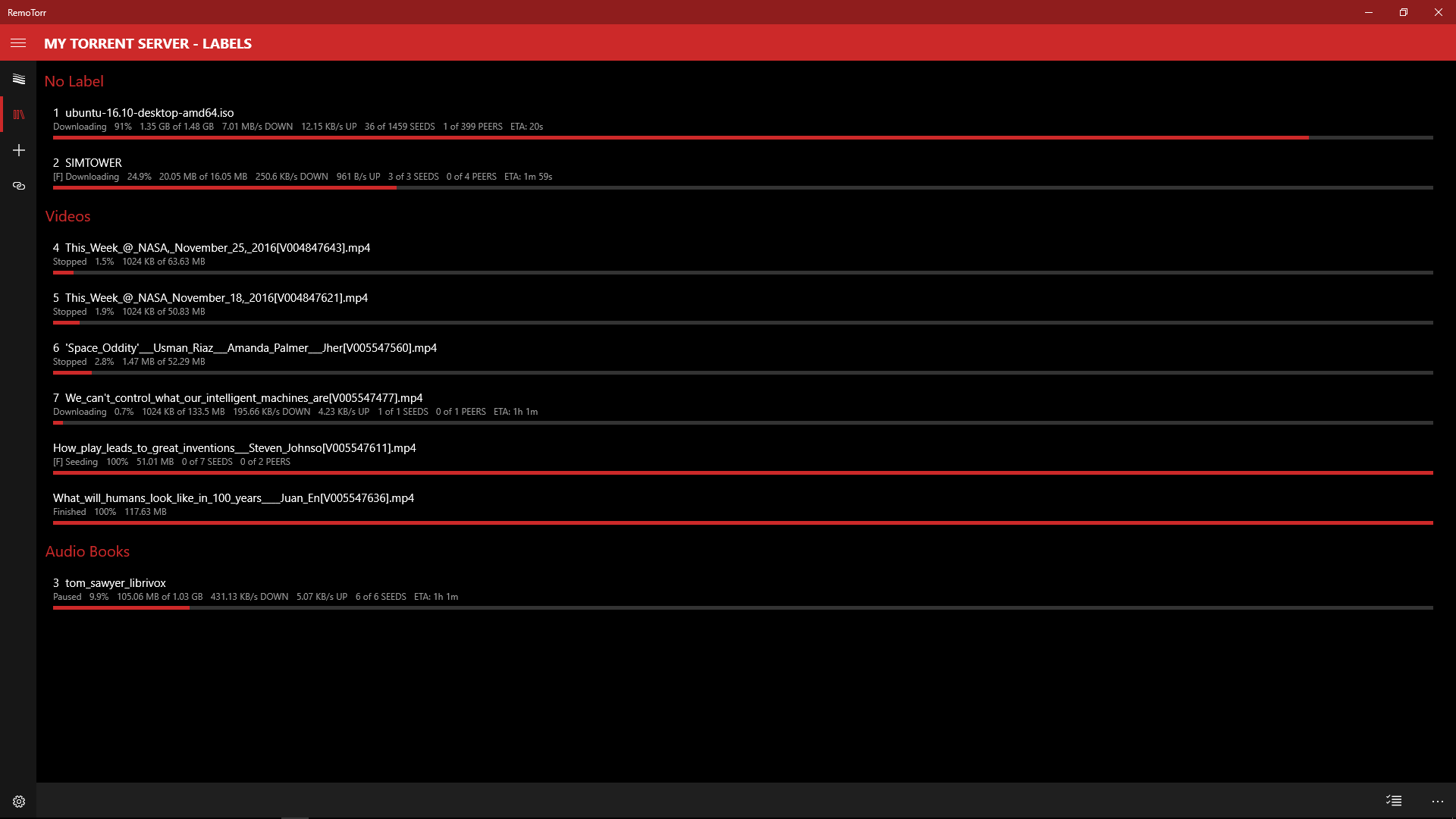Image resolution: width=1456 pixels, height=819 pixels.
Task: Open the more options ellipsis menu
Action: (x=1437, y=801)
